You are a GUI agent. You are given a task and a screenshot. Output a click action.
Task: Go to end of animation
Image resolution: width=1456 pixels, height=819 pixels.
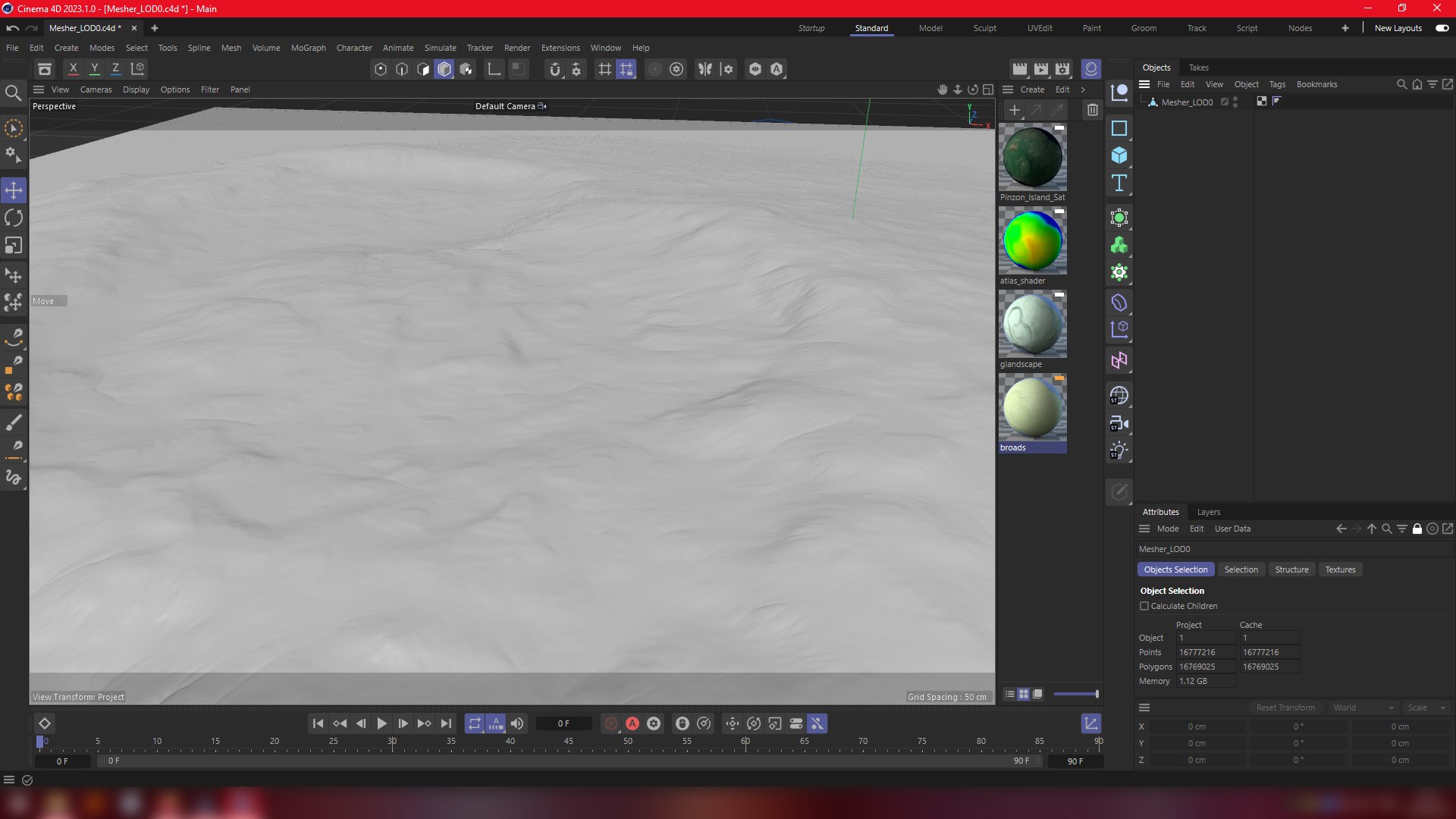(x=446, y=723)
